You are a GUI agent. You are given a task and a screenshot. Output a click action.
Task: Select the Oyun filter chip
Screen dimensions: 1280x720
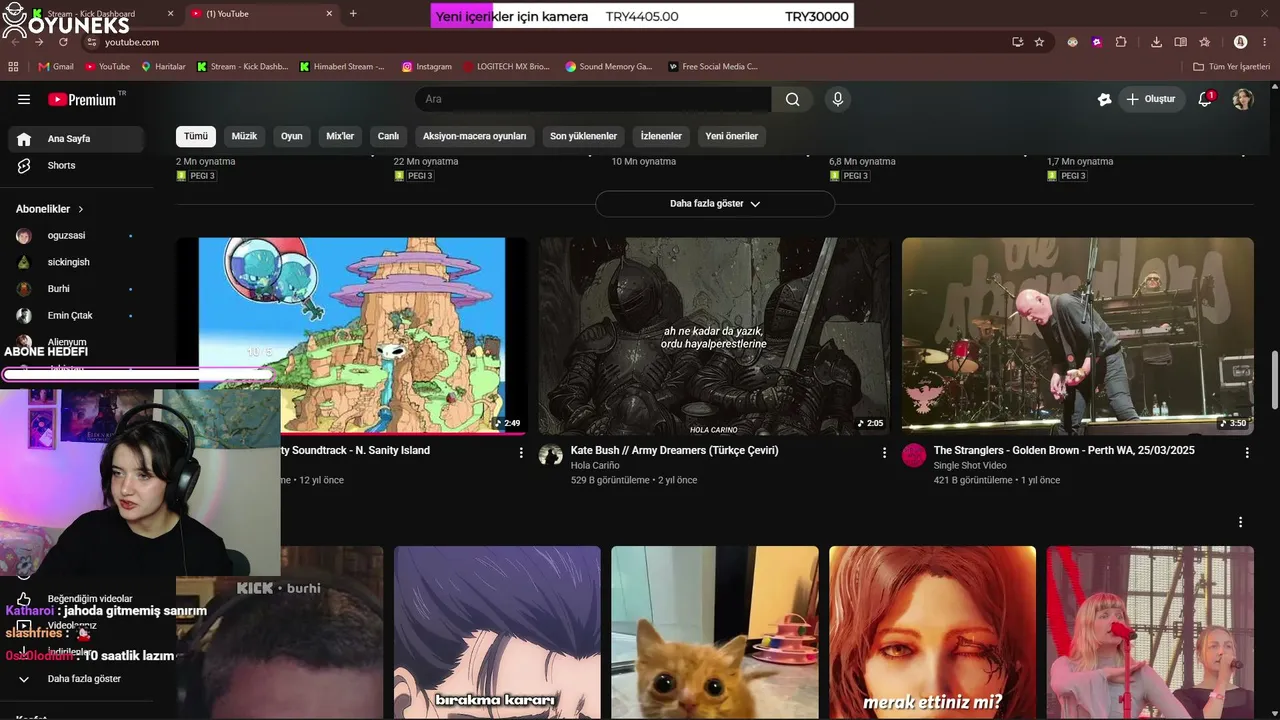click(x=292, y=136)
